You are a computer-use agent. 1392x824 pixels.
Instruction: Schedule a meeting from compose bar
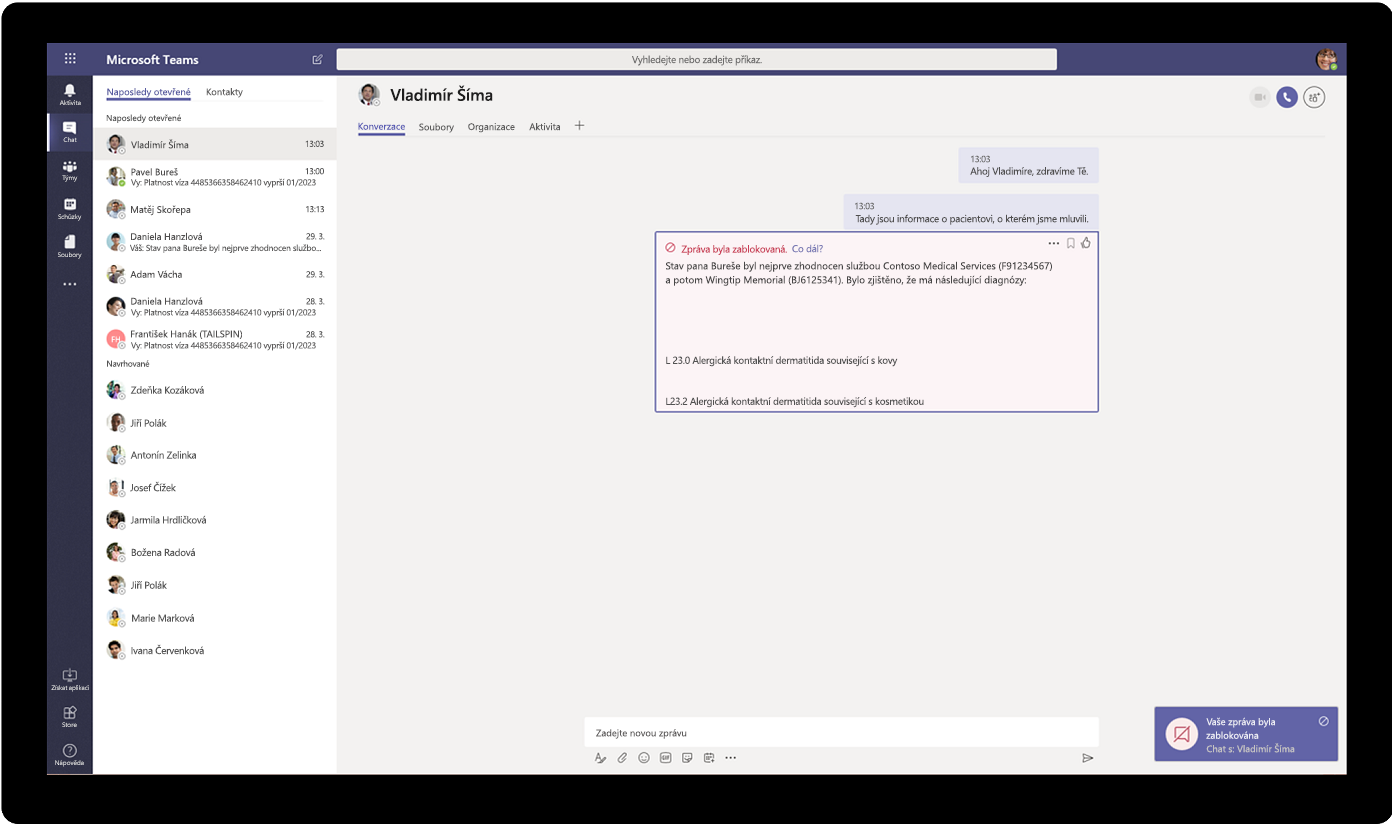point(709,758)
